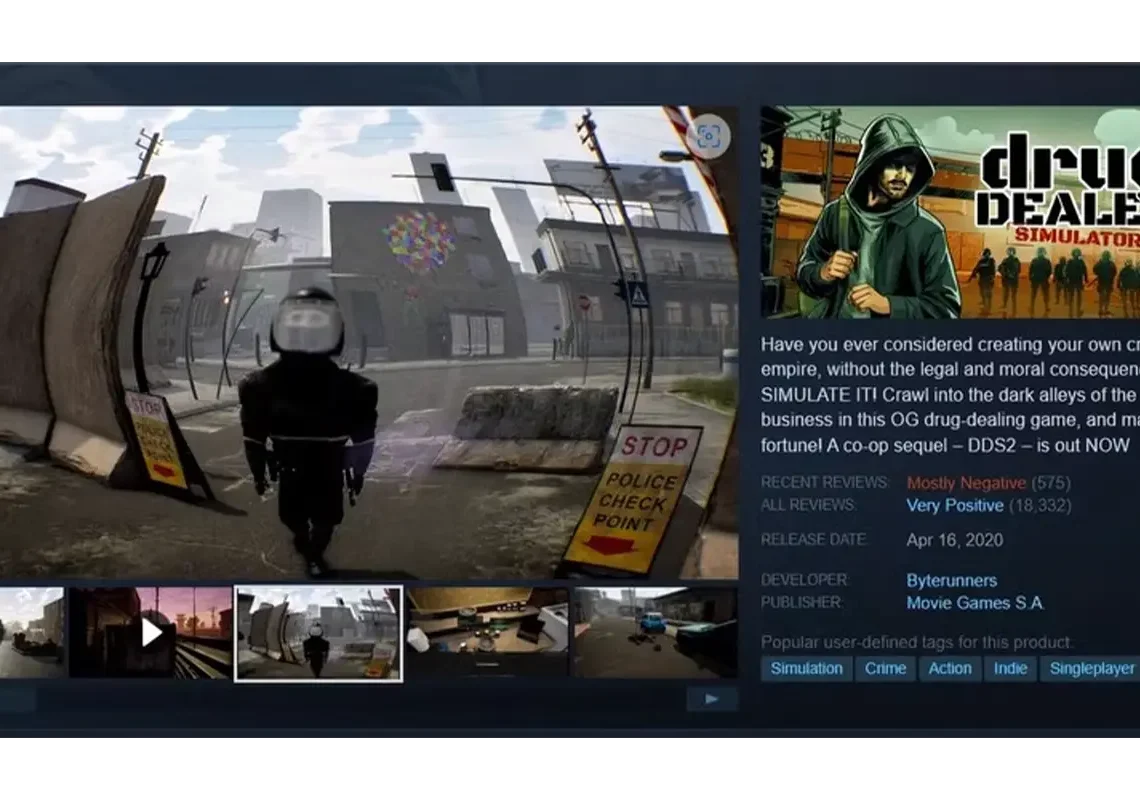Screen dimensions: 1140x800
Task: Open the partially visible first street thumbnail
Action: point(31,633)
